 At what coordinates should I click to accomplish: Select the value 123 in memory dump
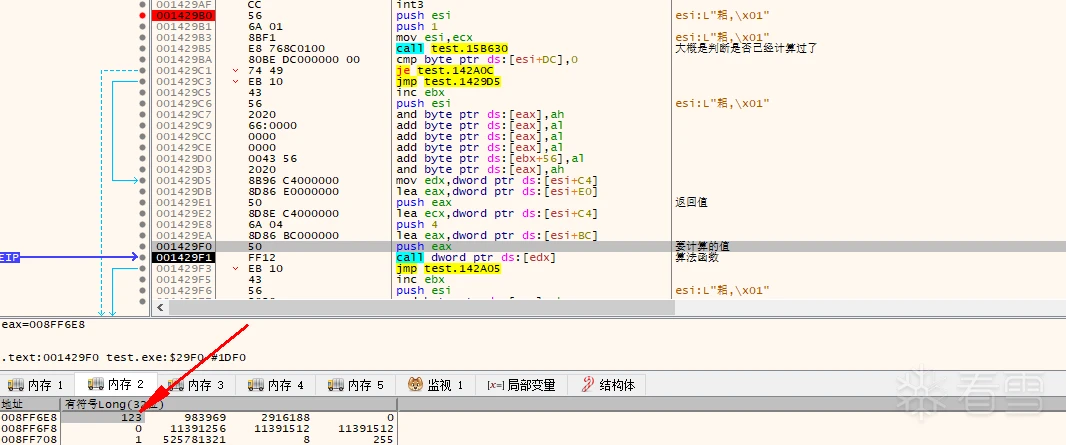coord(130,416)
